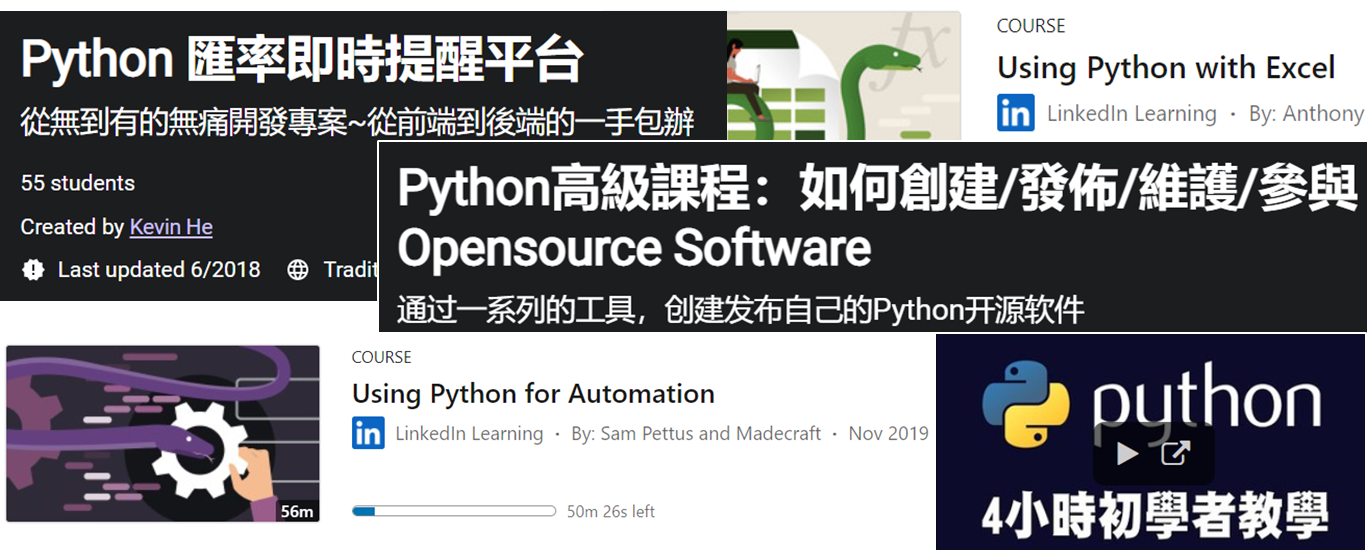1369x552 pixels.
Task: Click the Python logo in video thumbnail
Action: [x=1026, y=402]
